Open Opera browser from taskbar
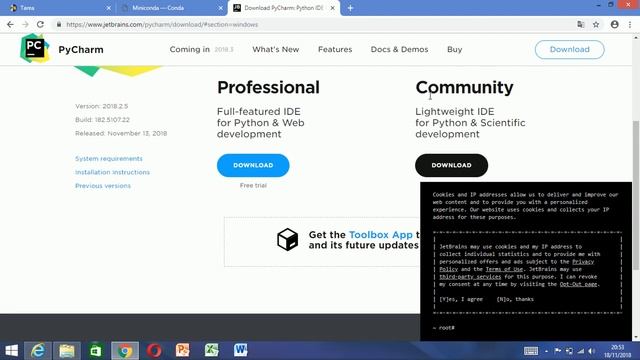This screenshot has height=360, width=640. coord(154,351)
